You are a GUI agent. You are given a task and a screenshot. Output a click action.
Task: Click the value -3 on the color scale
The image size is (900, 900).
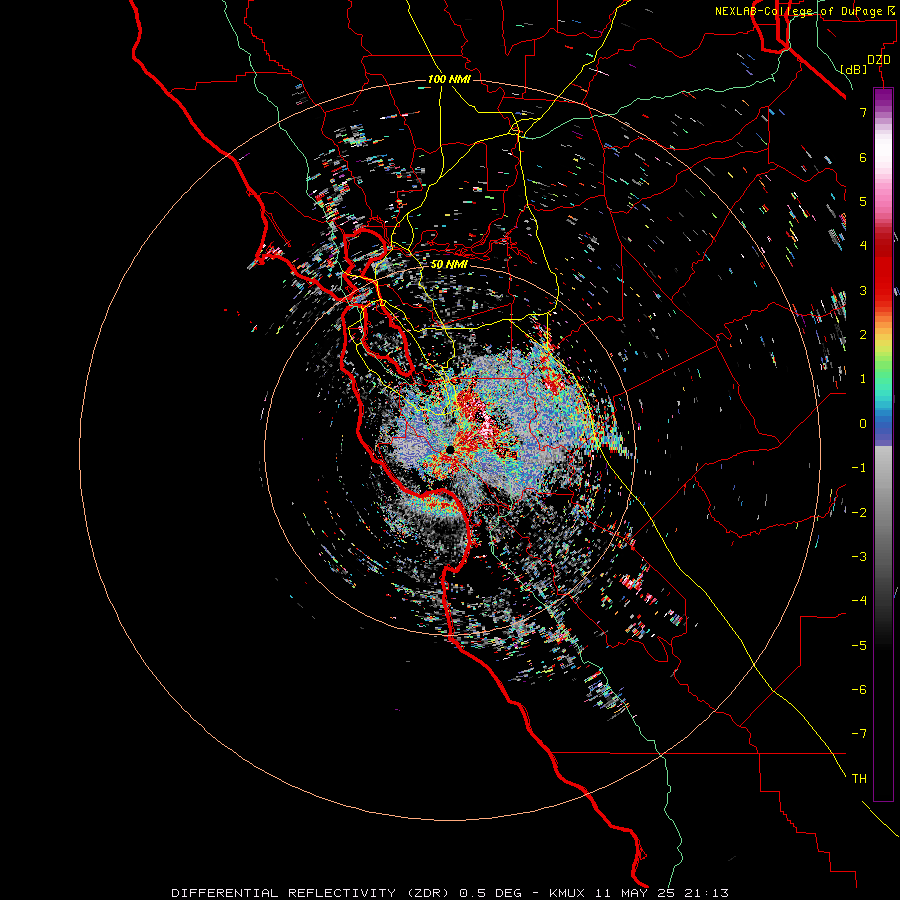click(x=859, y=557)
